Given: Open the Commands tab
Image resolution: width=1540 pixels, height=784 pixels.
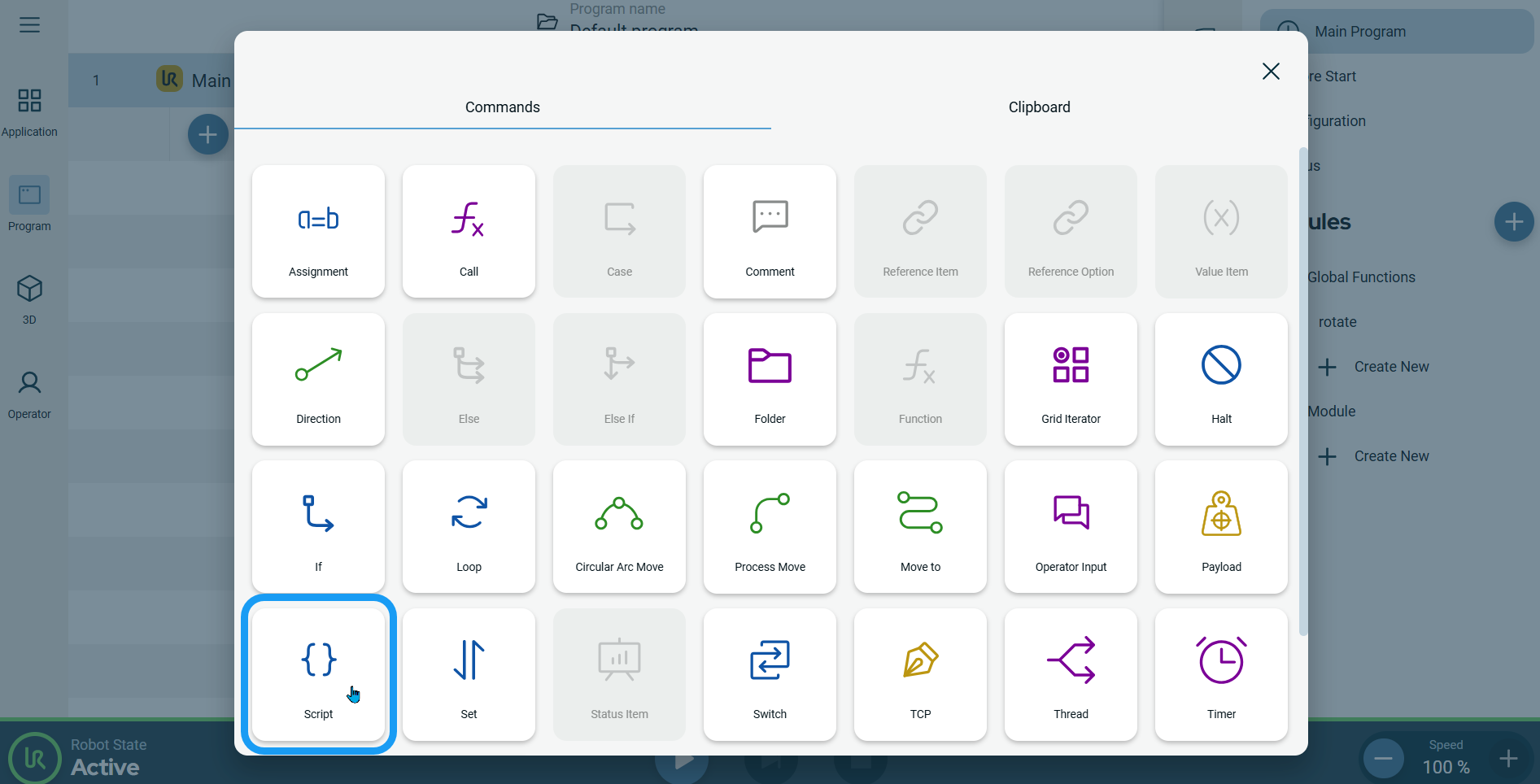Looking at the screenshot, I should 502,107.
